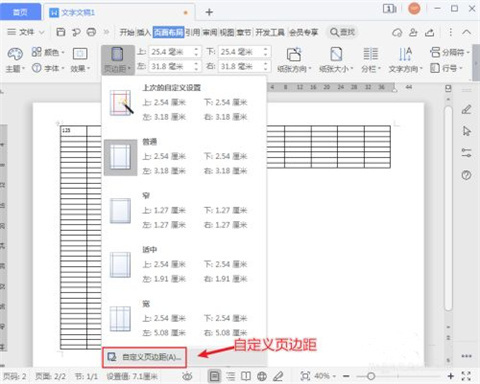Collapse the ribbon with up chevron

click(467, 32)
